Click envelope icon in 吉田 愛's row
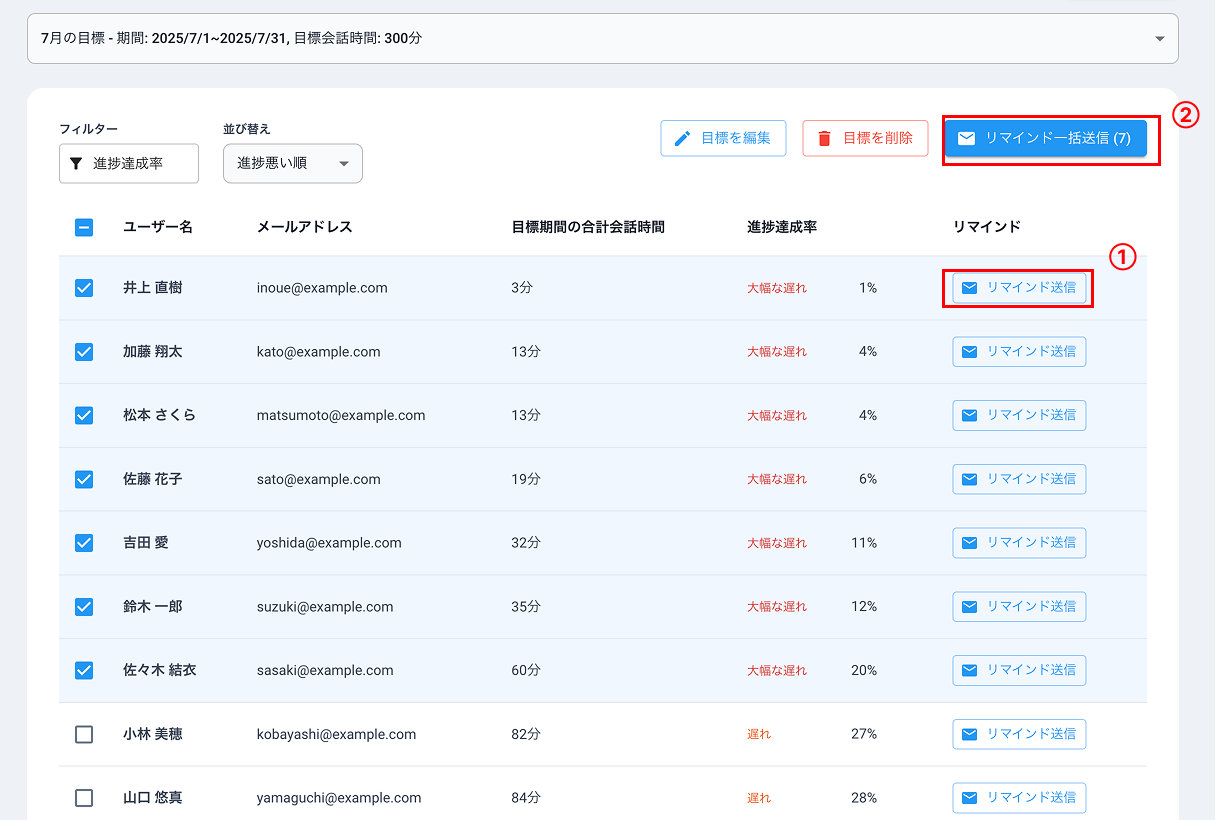 coord(969,543)
